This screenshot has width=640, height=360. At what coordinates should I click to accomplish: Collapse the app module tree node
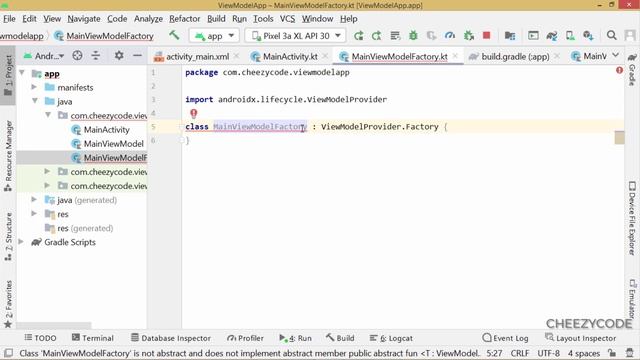pyautogui.click(x=22, y=73)
